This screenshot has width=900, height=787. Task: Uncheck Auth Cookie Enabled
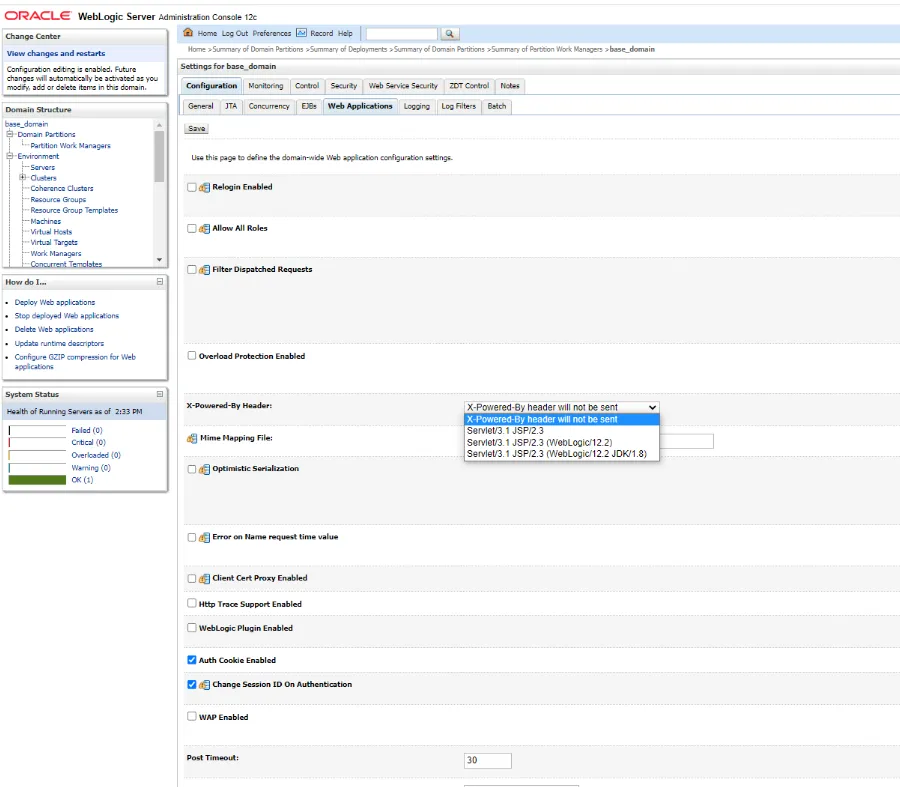192,660
